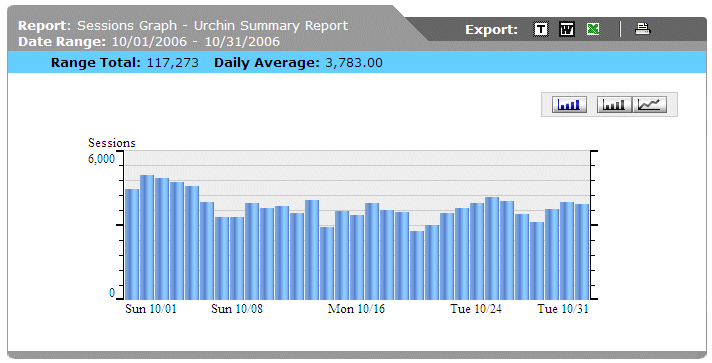Click the date range 10/01/2006 - 10/31/2006

[x=196, y=42]
